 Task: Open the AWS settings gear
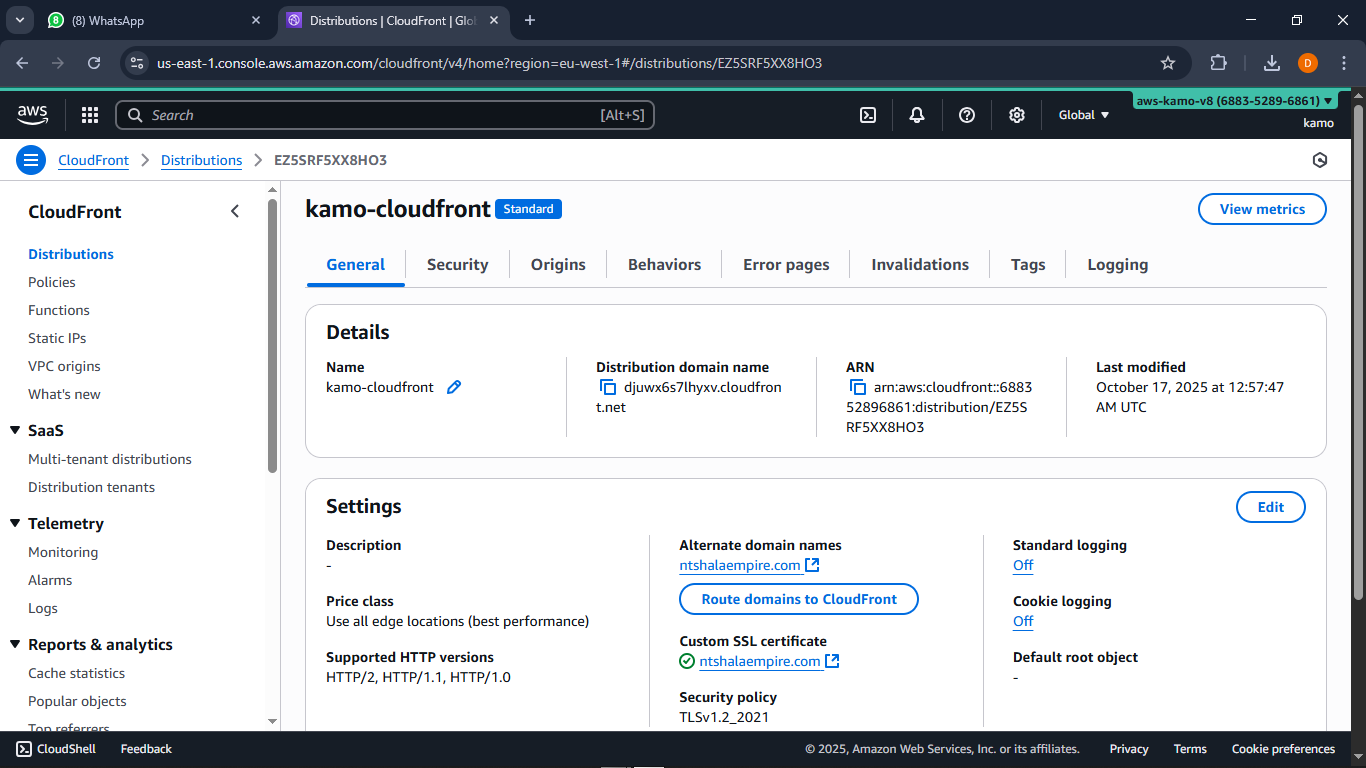click(x=1016, y=115)
